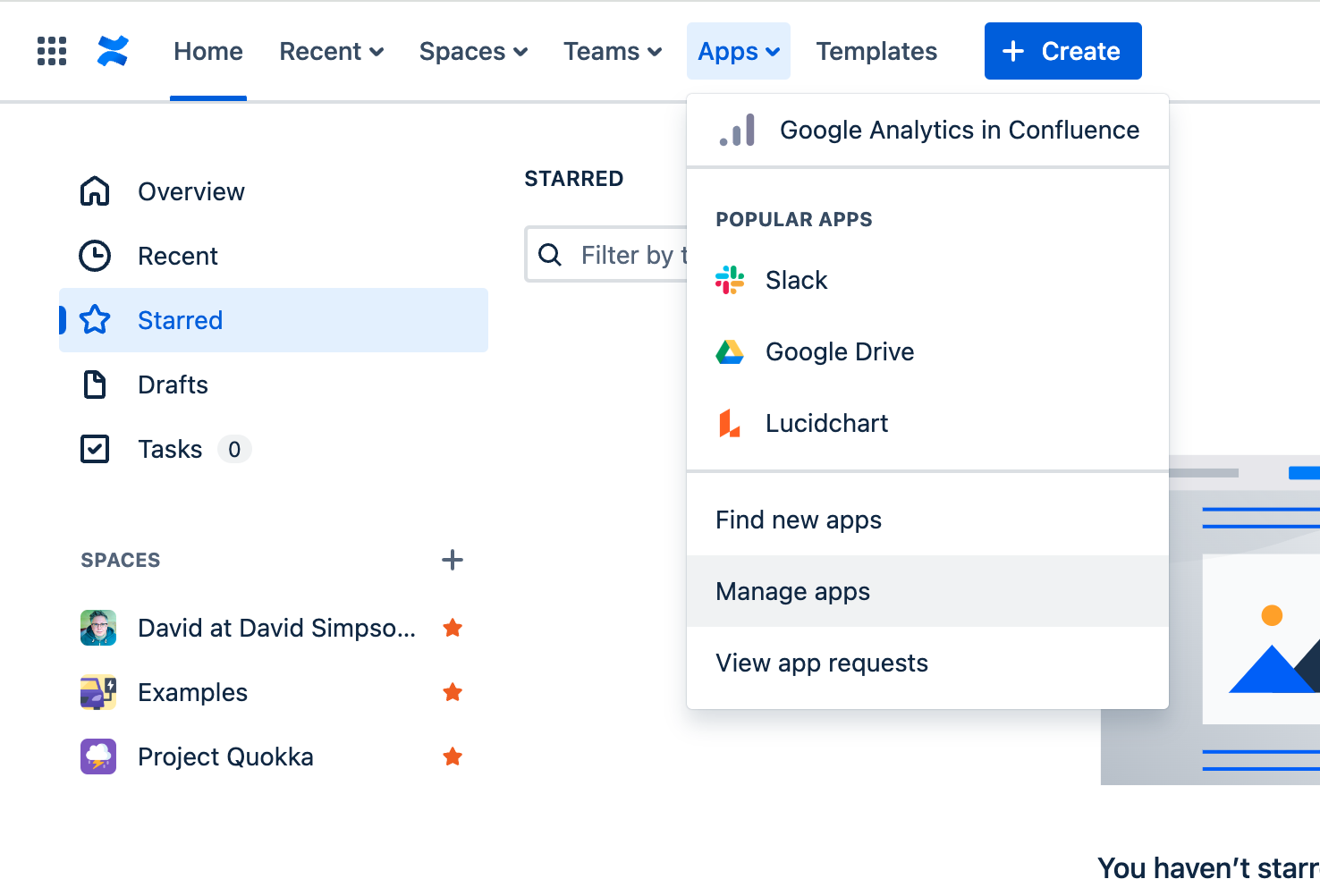The width and height of the screenshot is (1320, 896).
Task: Expand the Spaces dropdown menu
Action: point(473,51)
